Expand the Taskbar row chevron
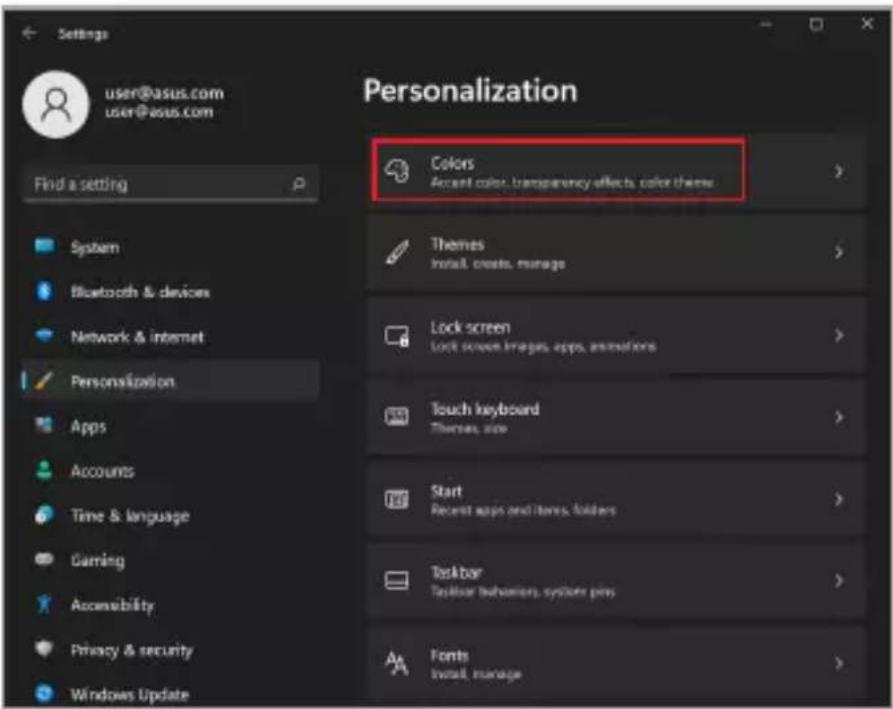The image size is (893, 709). click(x=838, y=581)
